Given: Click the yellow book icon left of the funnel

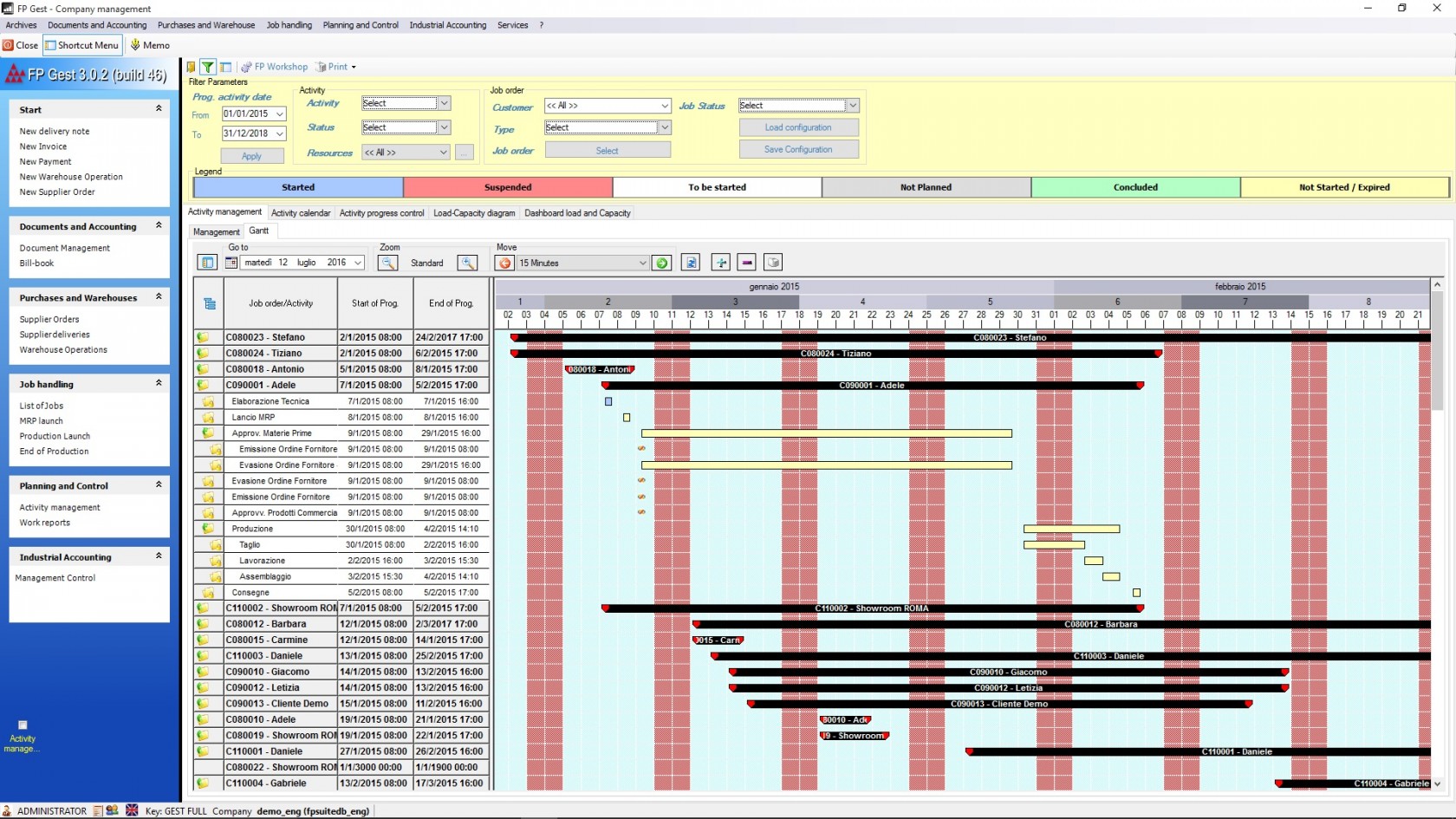Looking at the screenshot, I should point(192,67).
